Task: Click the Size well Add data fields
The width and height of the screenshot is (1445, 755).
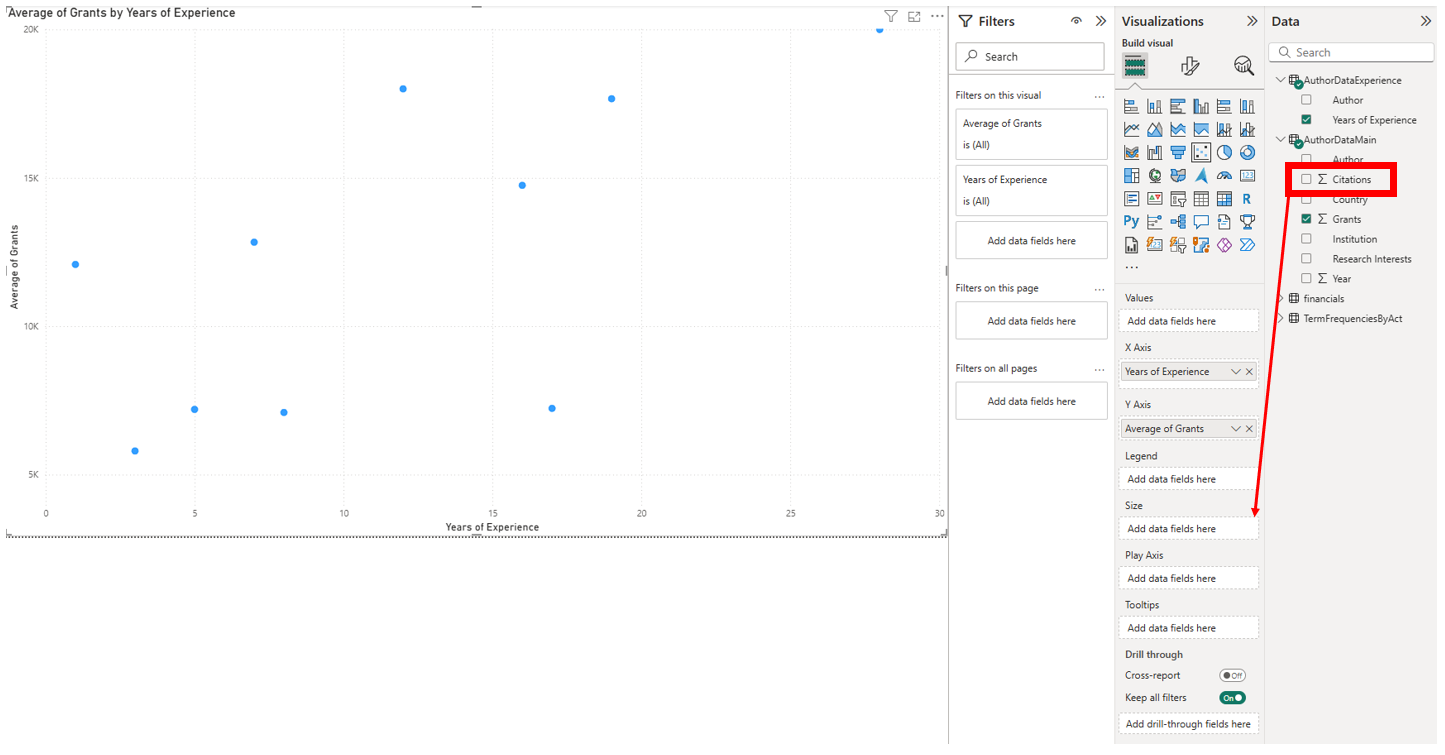Action: pos(1188,529)
